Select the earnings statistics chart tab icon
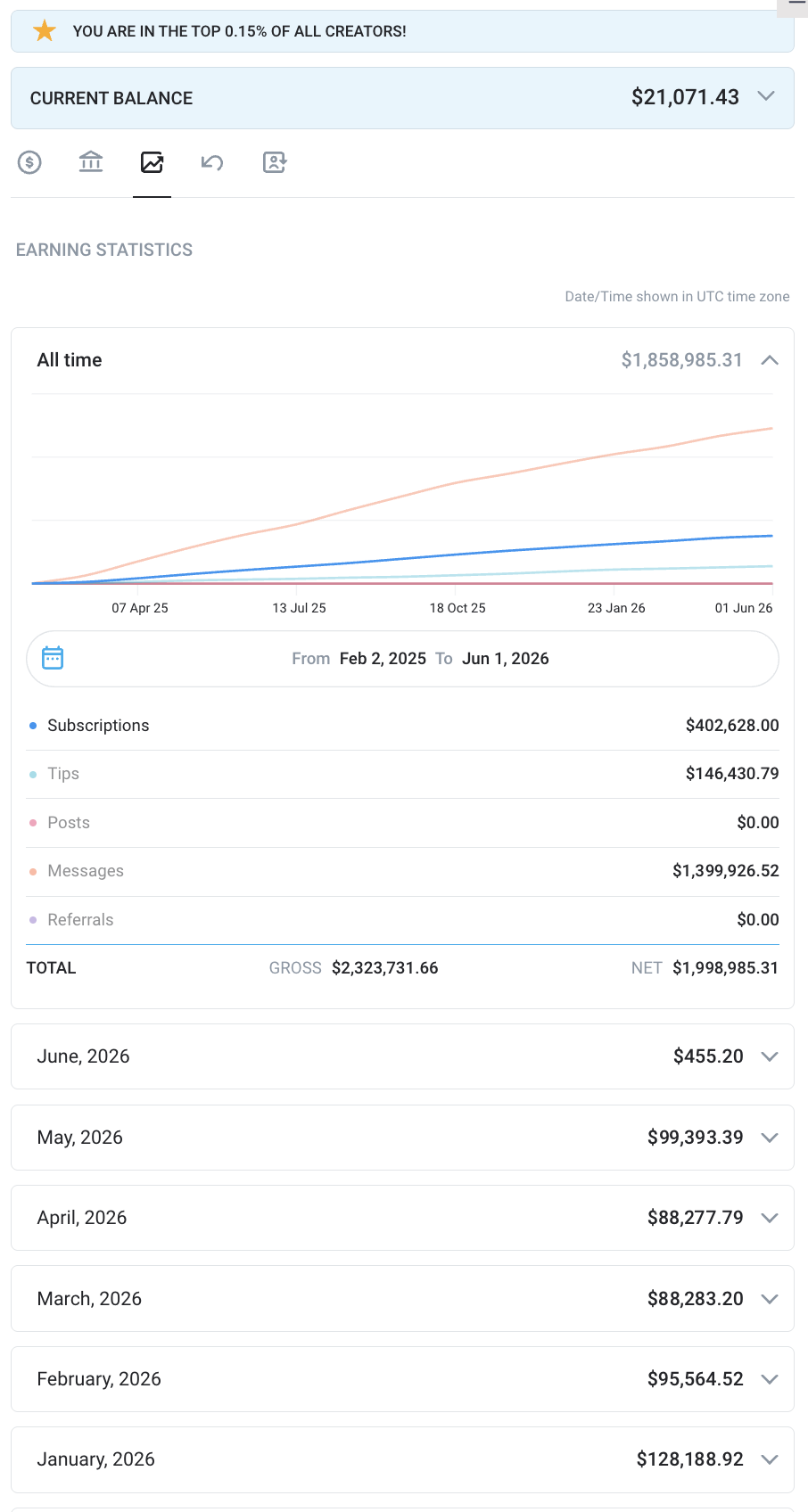This screenshot has width=808, height=1512. [152, 162]
